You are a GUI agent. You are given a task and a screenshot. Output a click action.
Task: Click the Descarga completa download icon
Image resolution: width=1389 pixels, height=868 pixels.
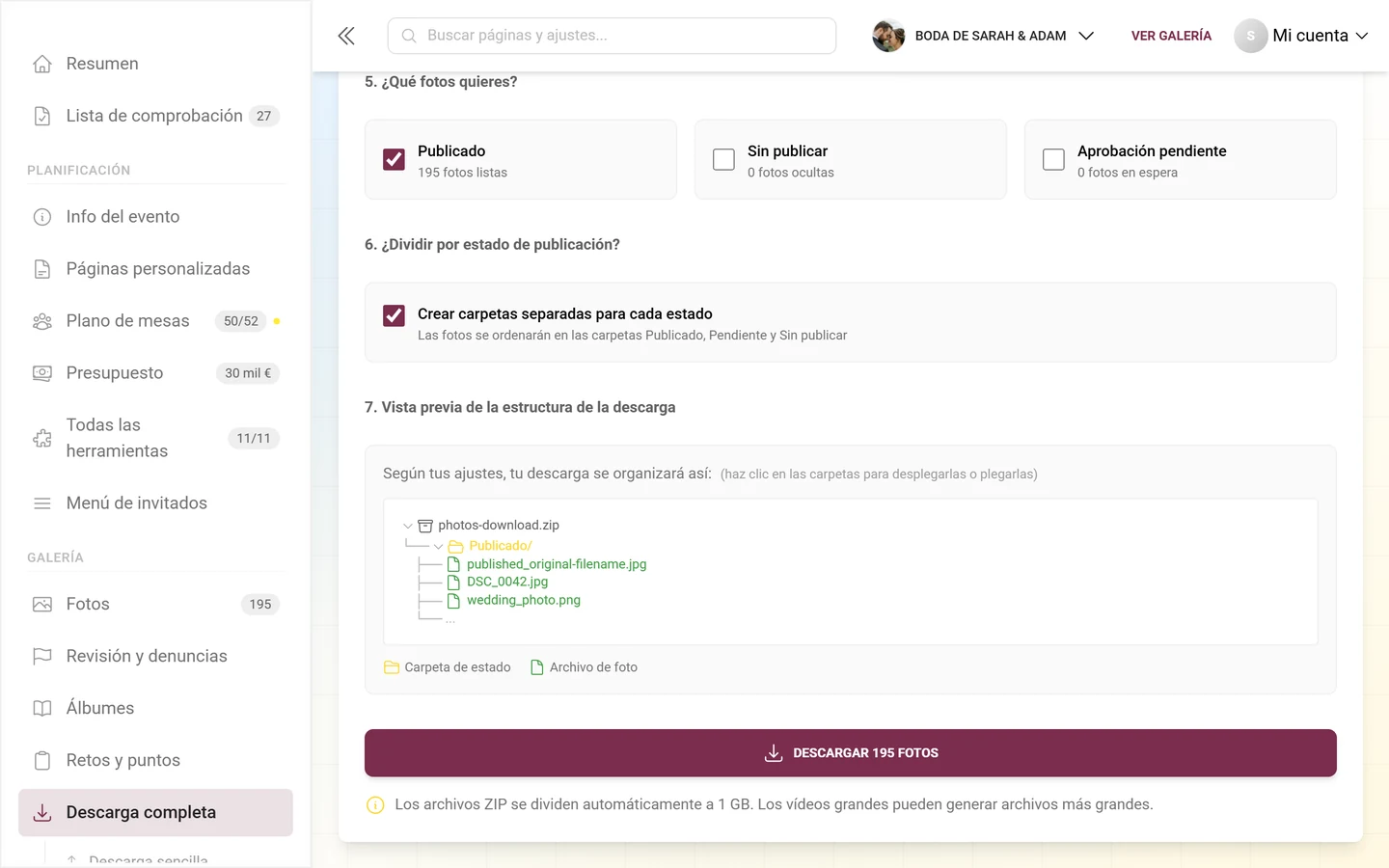click(42, 813)
